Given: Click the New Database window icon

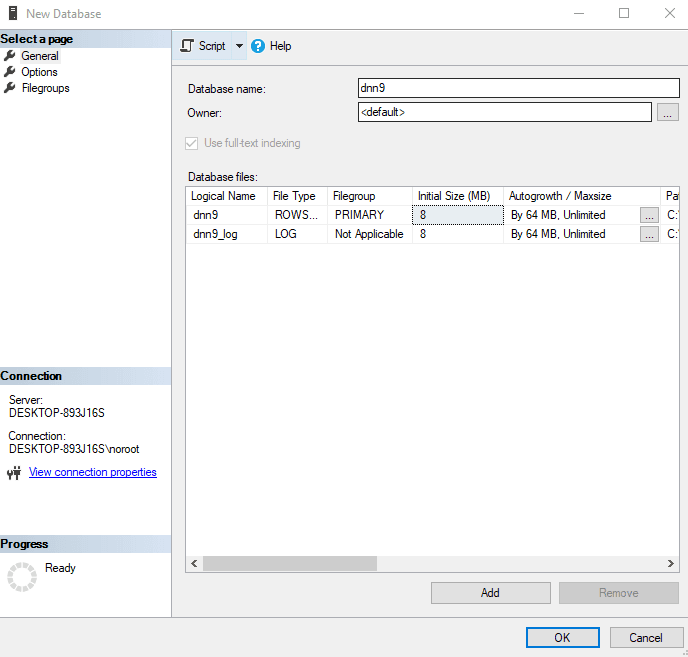Looking at the screenshot, I should (x=12, y=14).
